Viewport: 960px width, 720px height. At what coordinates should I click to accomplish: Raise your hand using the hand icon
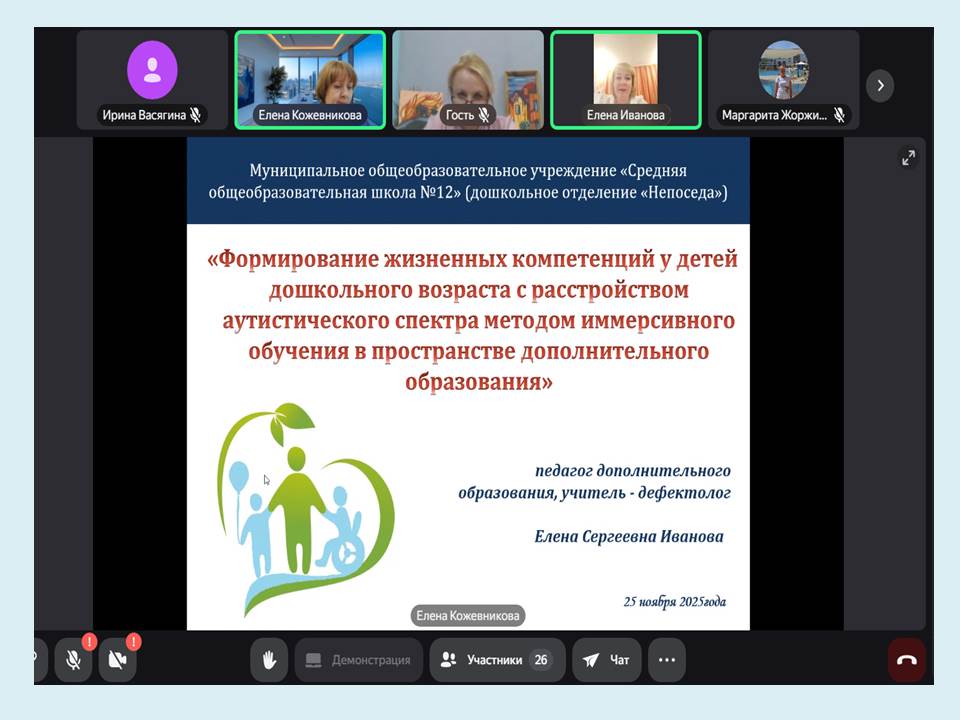coord(269,660)
